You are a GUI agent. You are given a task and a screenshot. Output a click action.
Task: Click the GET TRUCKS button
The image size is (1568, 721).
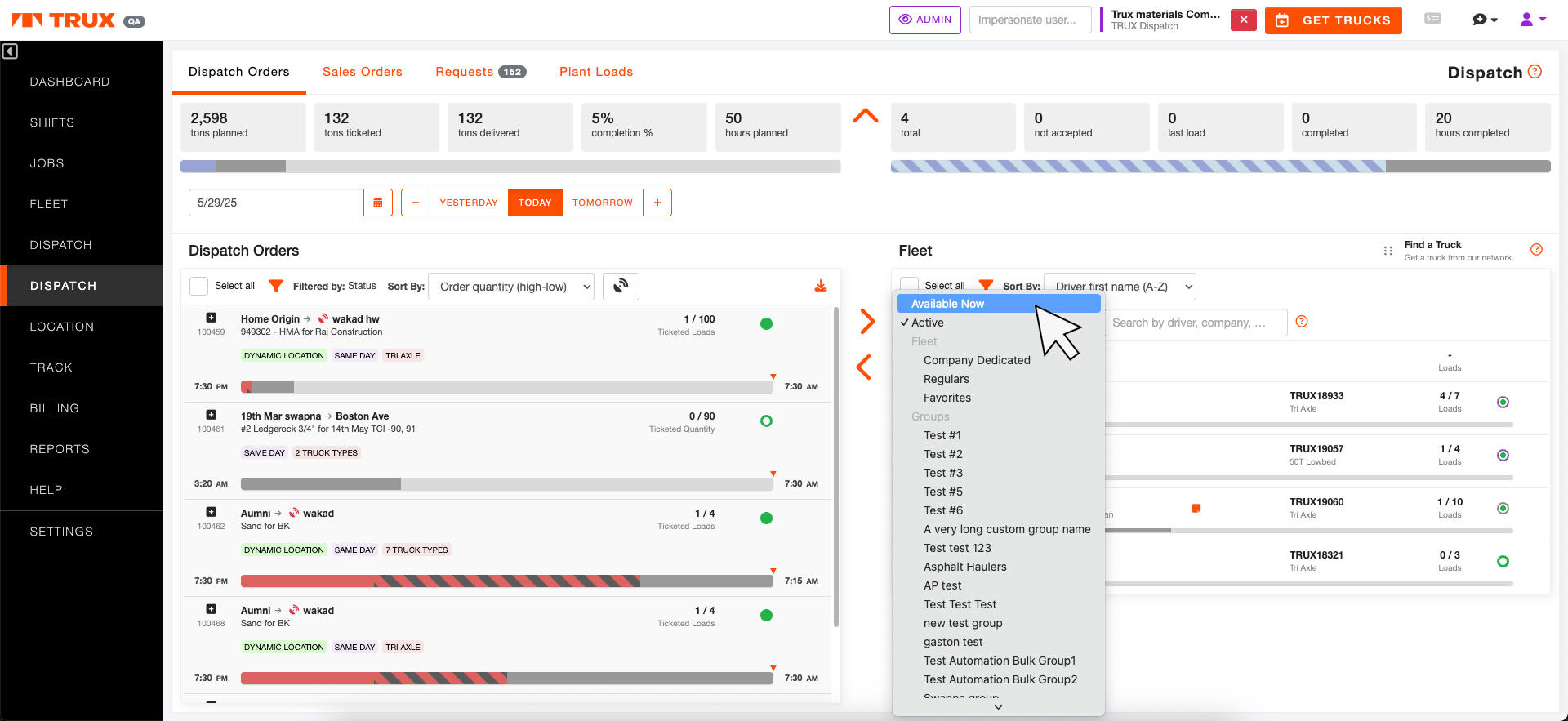[x=1333, y=20]
